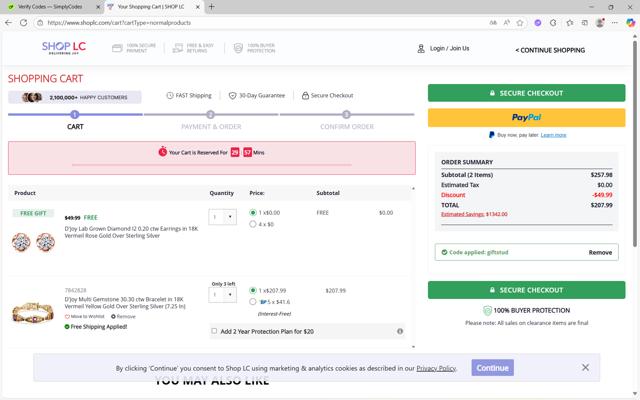Click the PAYMENT & ORDER step
This screenshot has width=640, height=400.
coord(211,127)
